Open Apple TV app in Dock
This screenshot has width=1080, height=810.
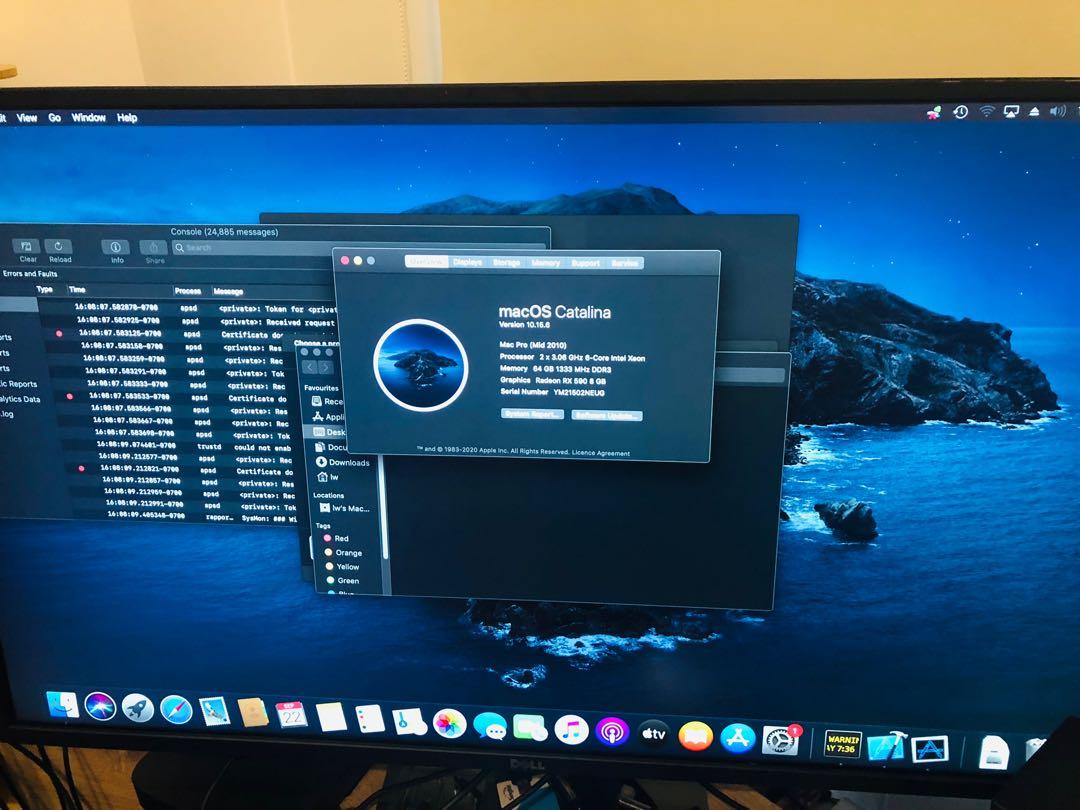[654, 734]
